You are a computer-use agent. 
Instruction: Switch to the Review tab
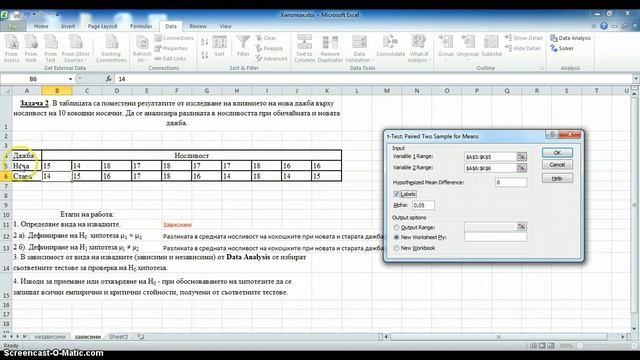click(x=198, y=26)
